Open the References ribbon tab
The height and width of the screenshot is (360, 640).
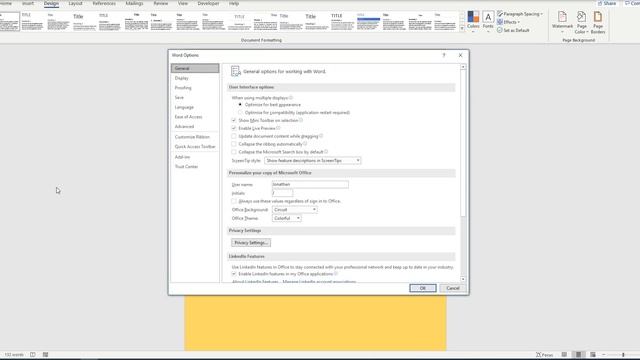point(104,3)
